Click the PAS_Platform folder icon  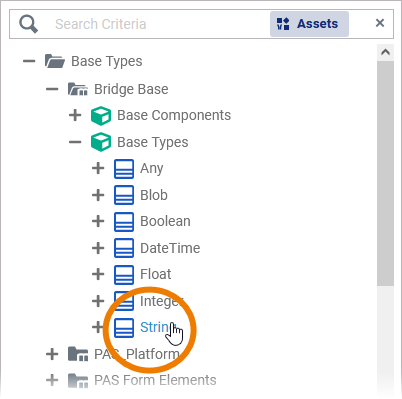78,354
